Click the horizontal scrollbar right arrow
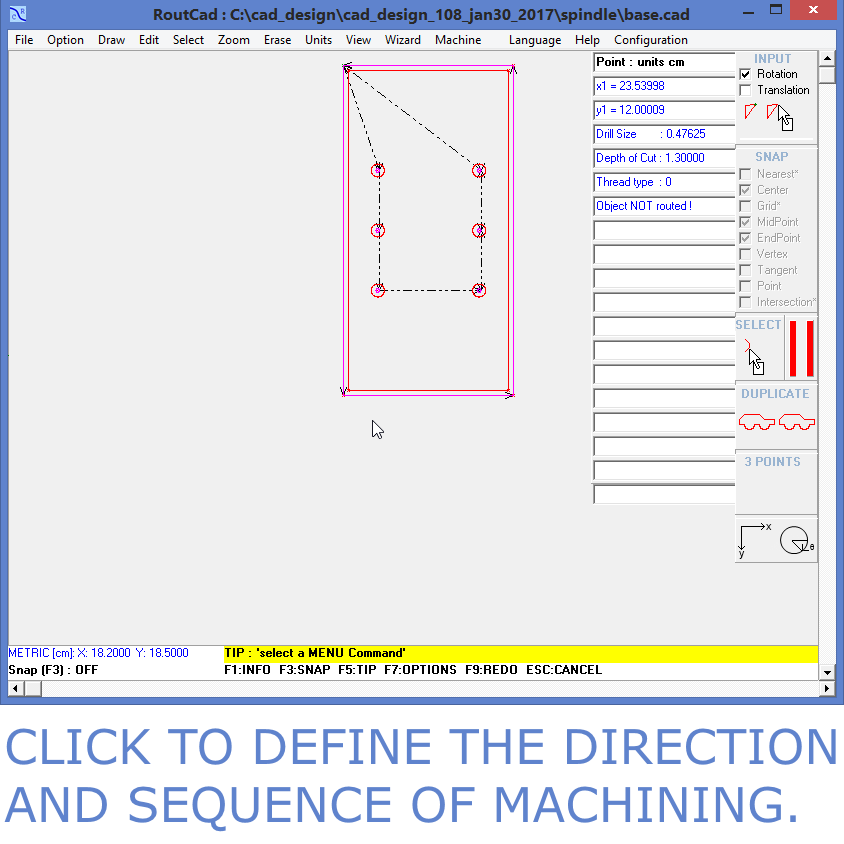Viewport: 844px width, 844px height. [827, 688]
